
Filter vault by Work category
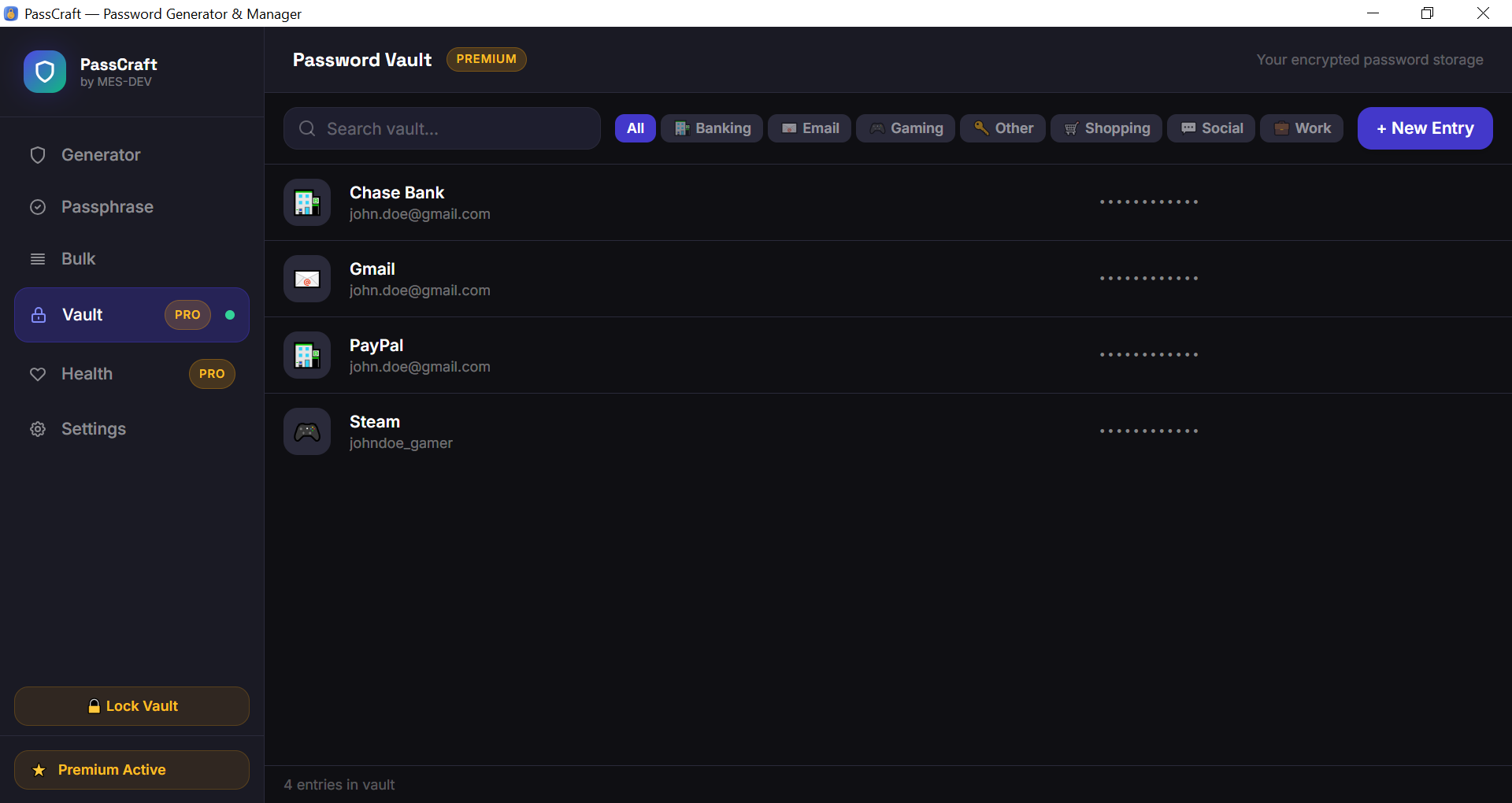1302,128
